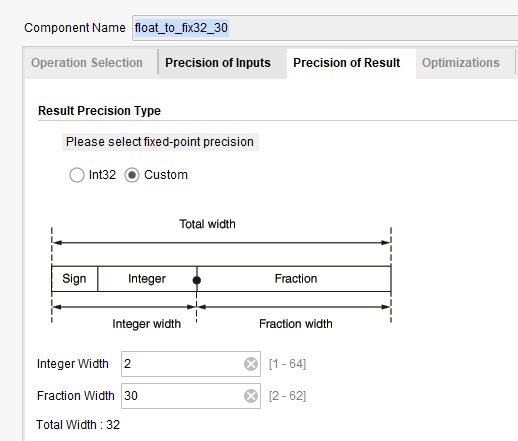
Task: Select the Int32 radio button
Action: (77, 175)
